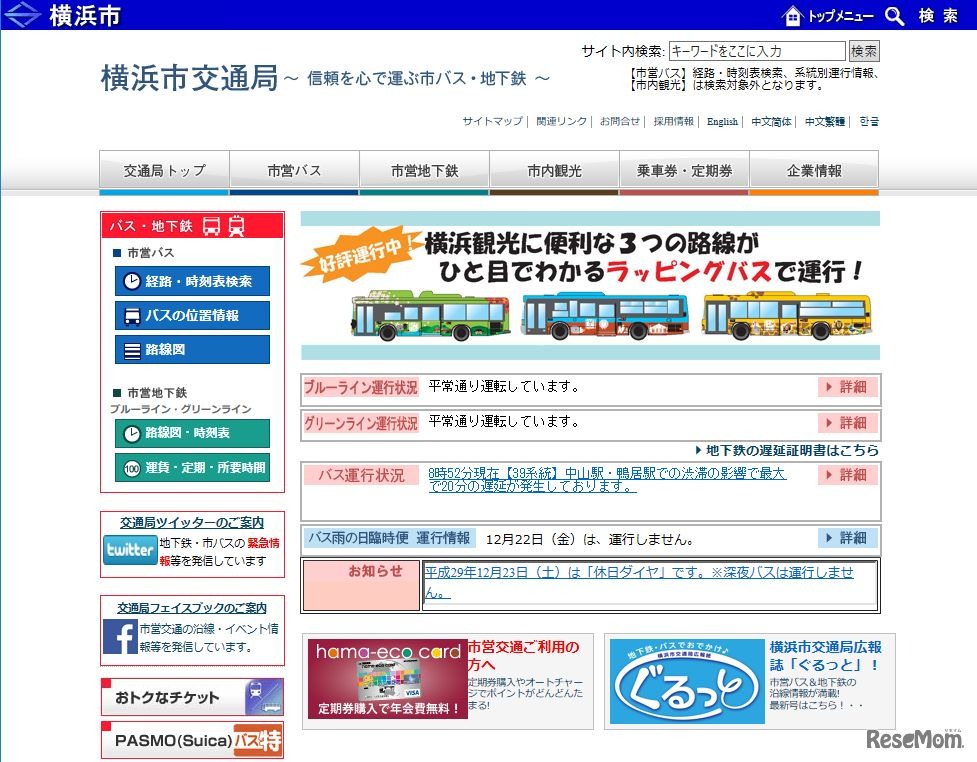Open 詳細 for バス運行状況
The image size is (977, 762).
(847, 475)
